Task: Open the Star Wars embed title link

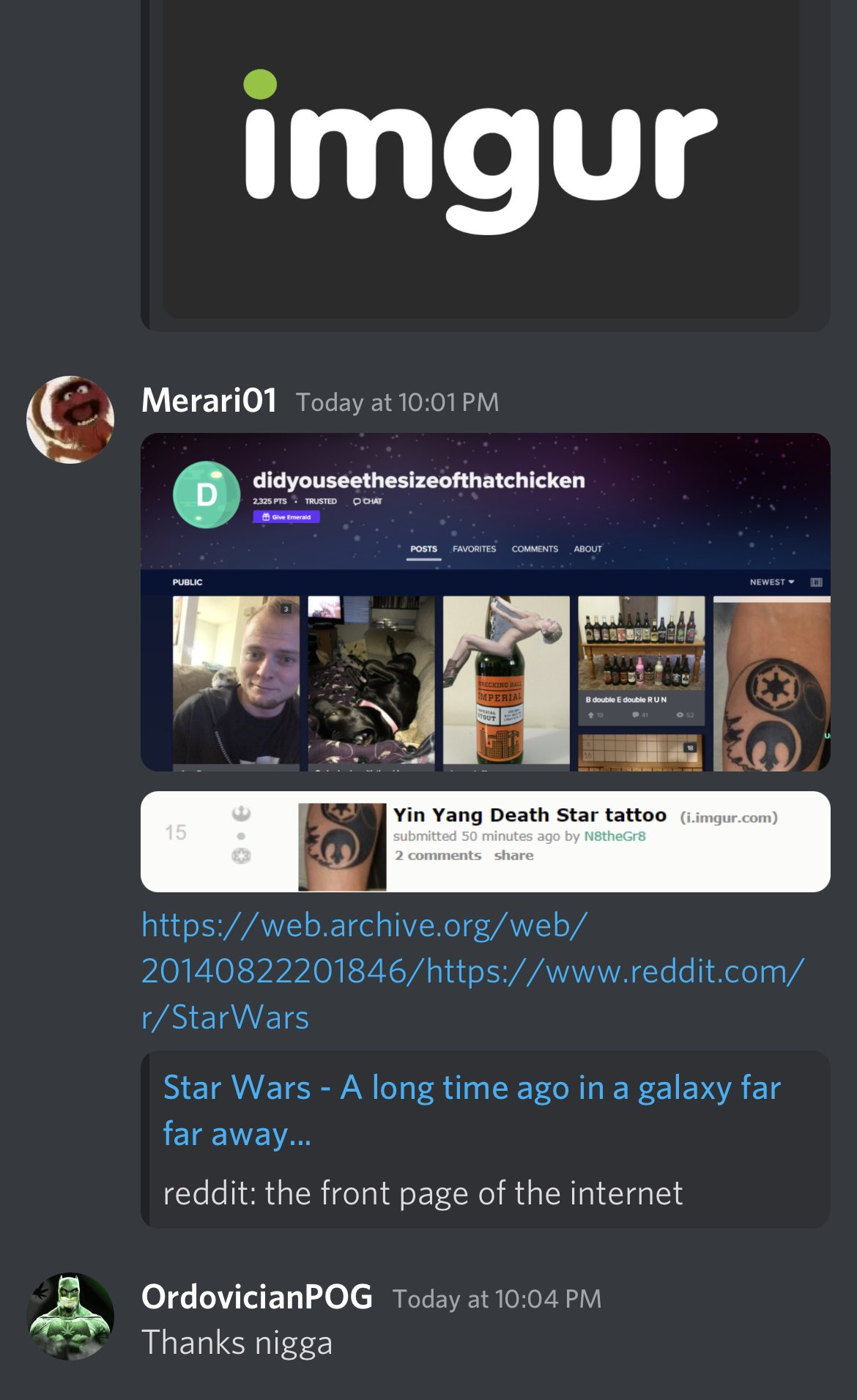Action: (472, 1110)
